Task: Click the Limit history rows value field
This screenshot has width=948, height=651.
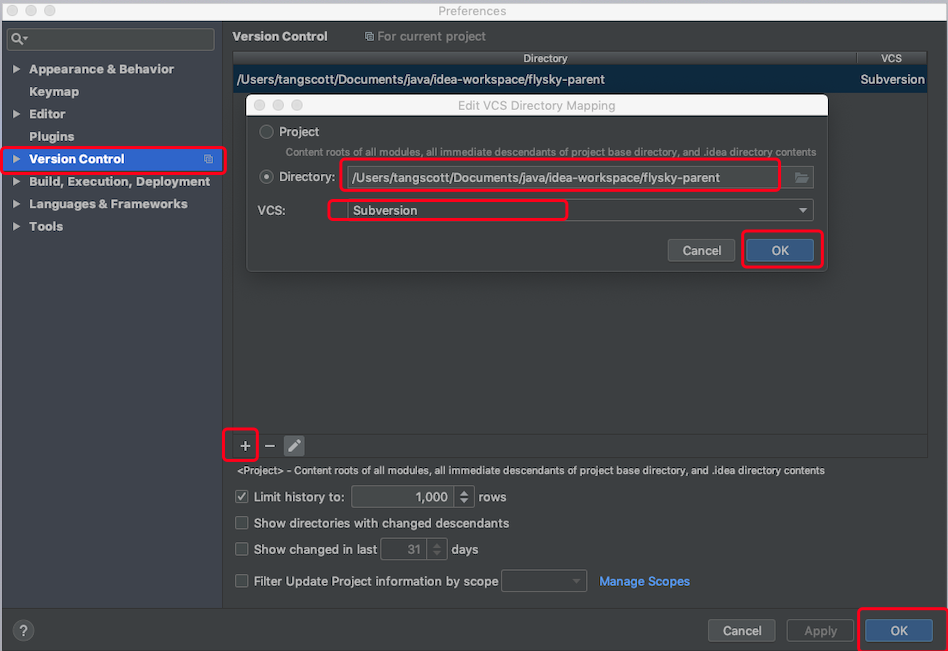Action: coord(403,497)
